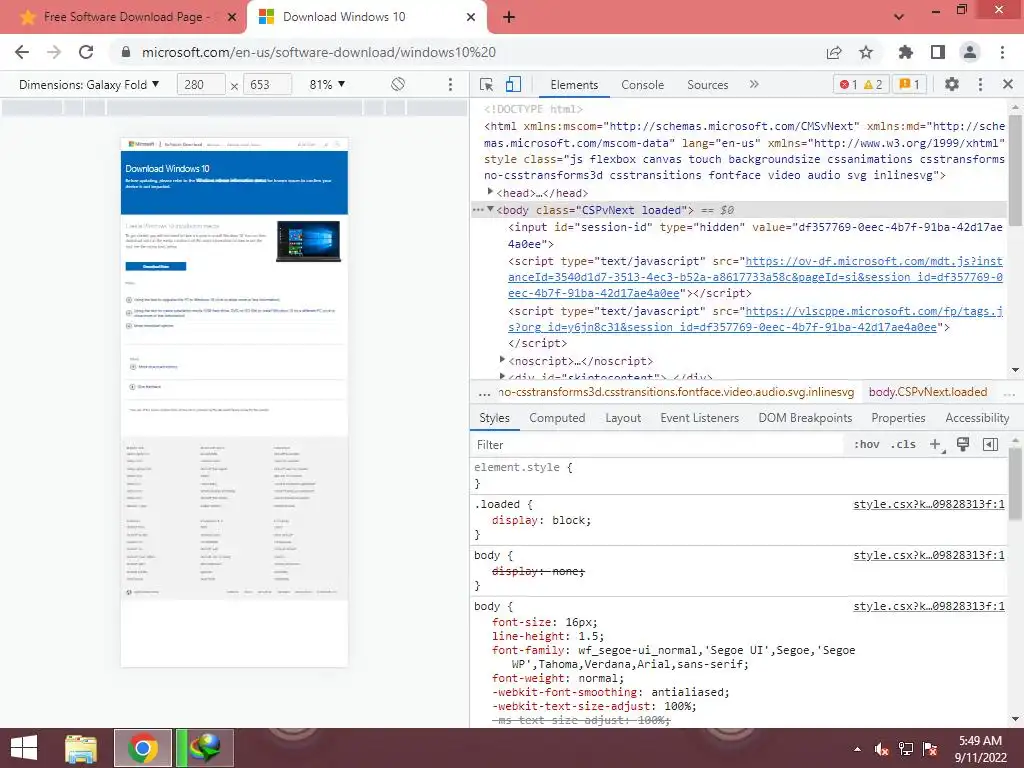Toggle the :hov element state
Image resolution: width=1024 pixels, height=768 pixels.
coord(867,445)
